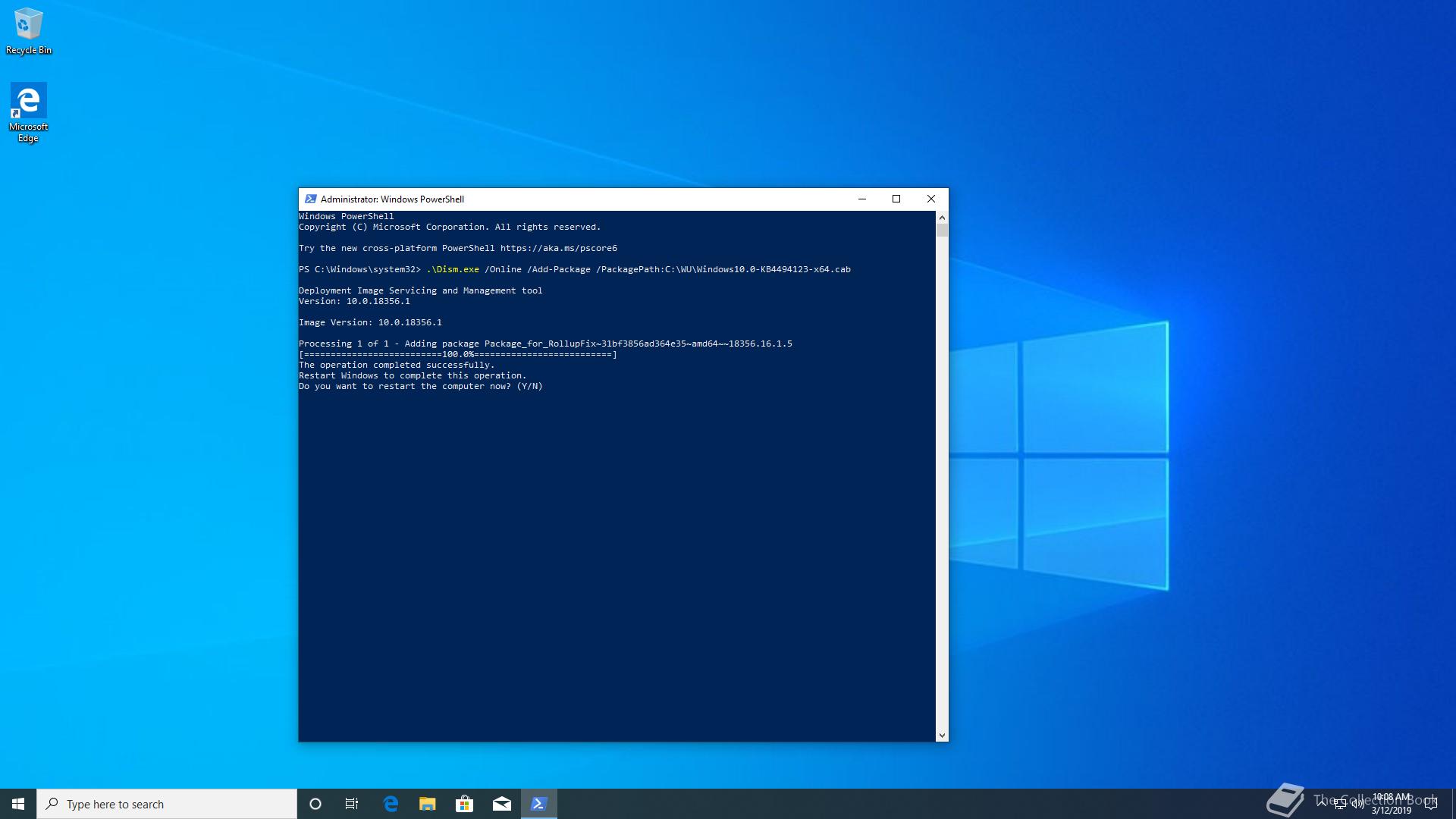Image resolution: width=1456 pixels, height=819 pixels.
Task: Open the Action Center notifications icon
Action: point(1431,804)
